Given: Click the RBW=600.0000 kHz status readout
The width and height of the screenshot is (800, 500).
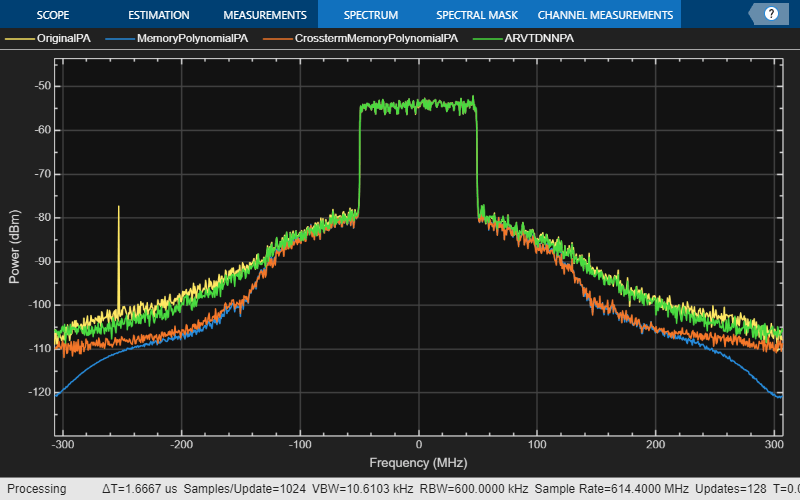Looking at the screenshot, I should pyautogui.click(x=473, y=489).
